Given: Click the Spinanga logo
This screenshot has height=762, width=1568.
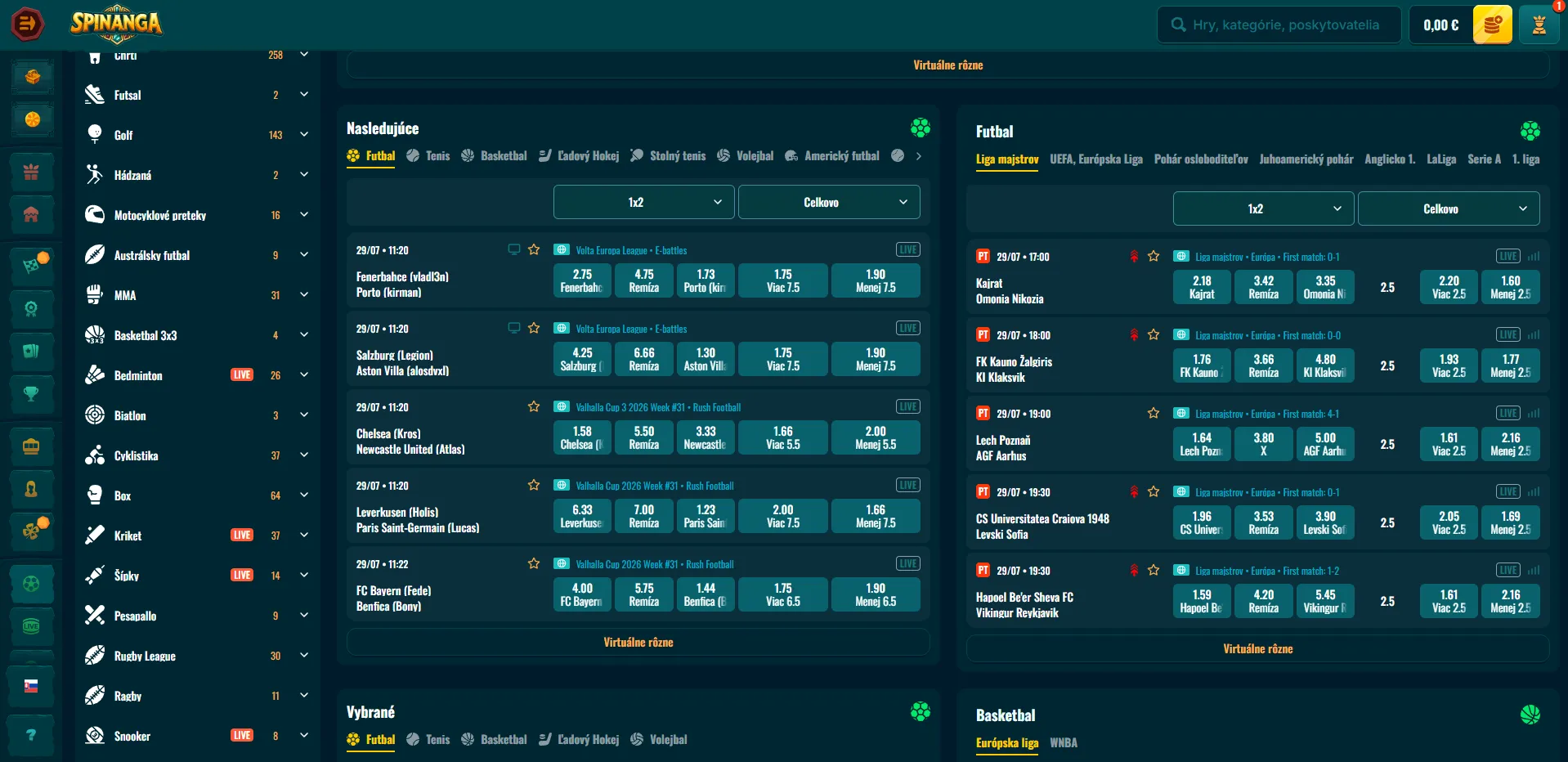Looking at the screenshot, I should click(116, 25).
